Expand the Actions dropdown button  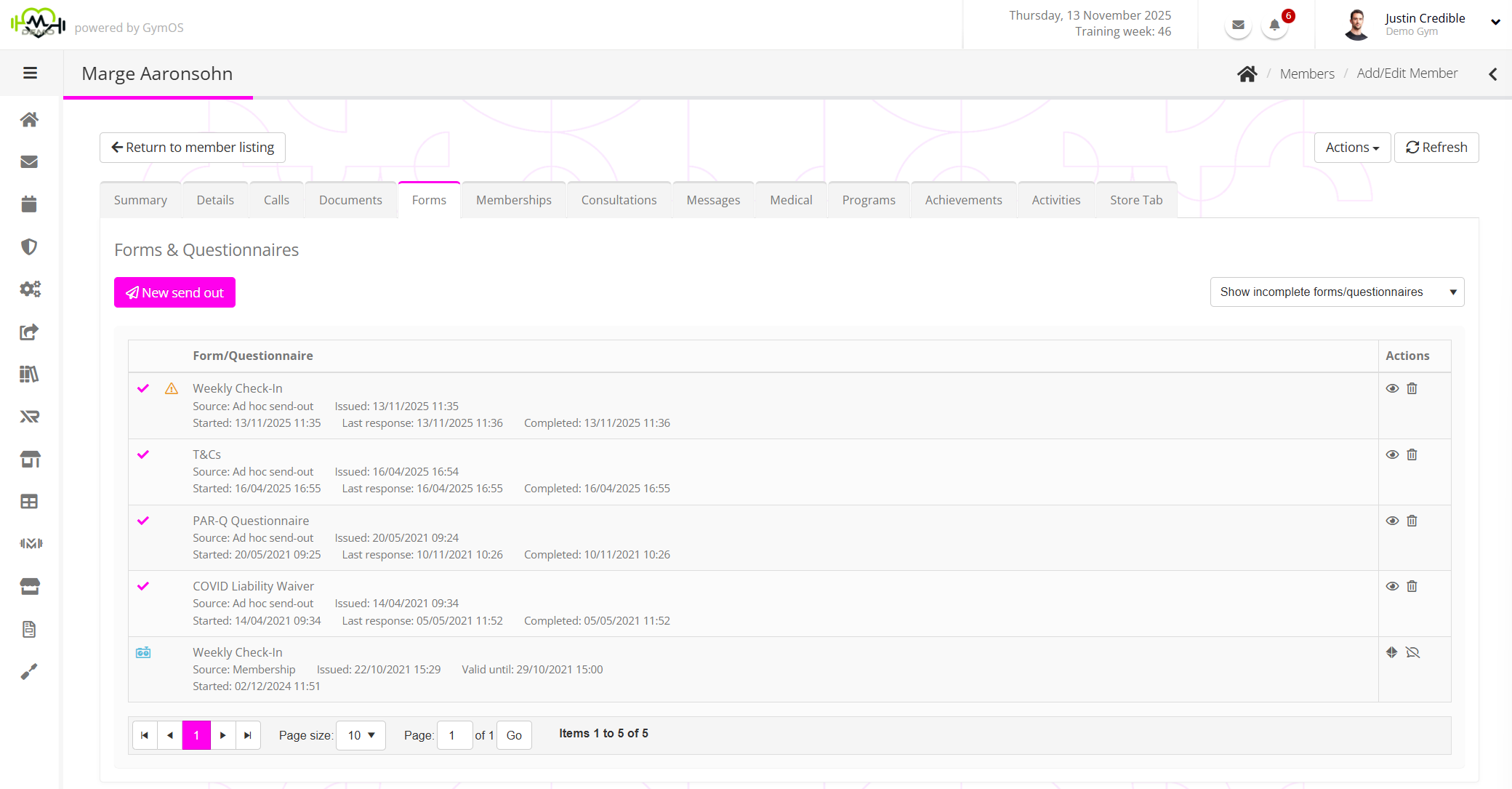(1351, 148)
